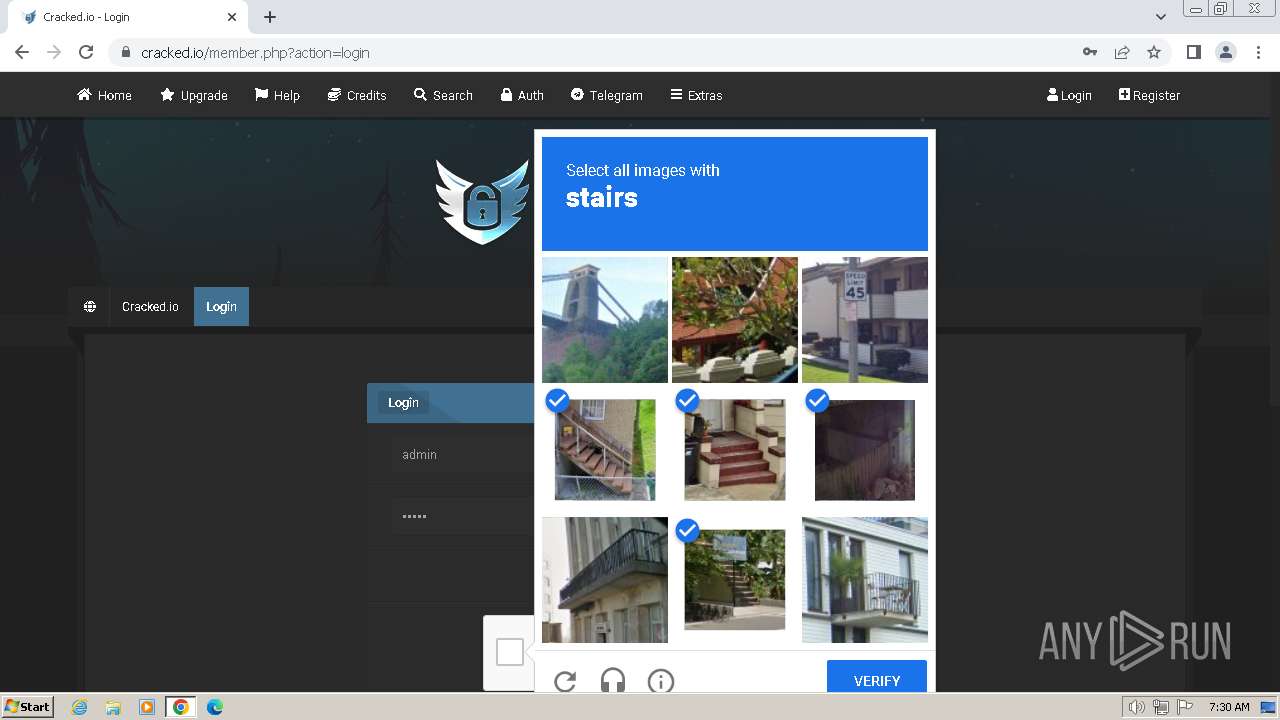Image resolution: width=1280 pixels, height=720 pixels.
Task: Select the white balcony with plant image
Action: click(865, 580)
